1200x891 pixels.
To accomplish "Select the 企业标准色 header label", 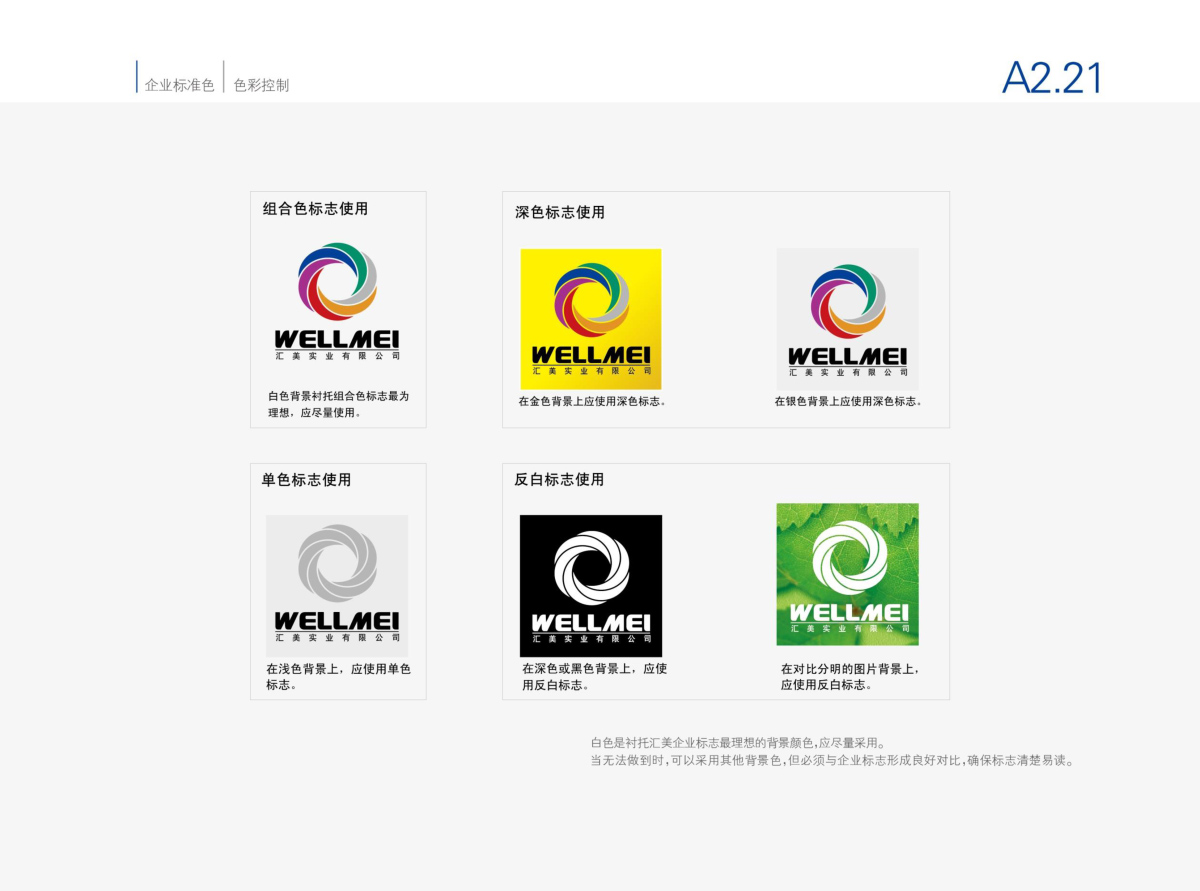I will [179, 86].
